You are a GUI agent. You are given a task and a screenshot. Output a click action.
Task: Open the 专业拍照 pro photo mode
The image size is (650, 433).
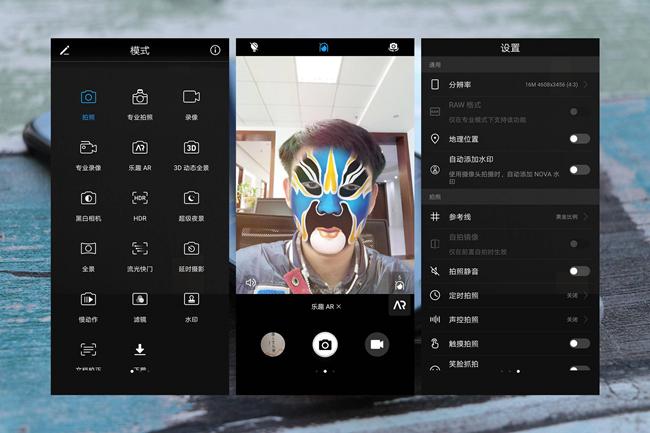coord(140,97)
